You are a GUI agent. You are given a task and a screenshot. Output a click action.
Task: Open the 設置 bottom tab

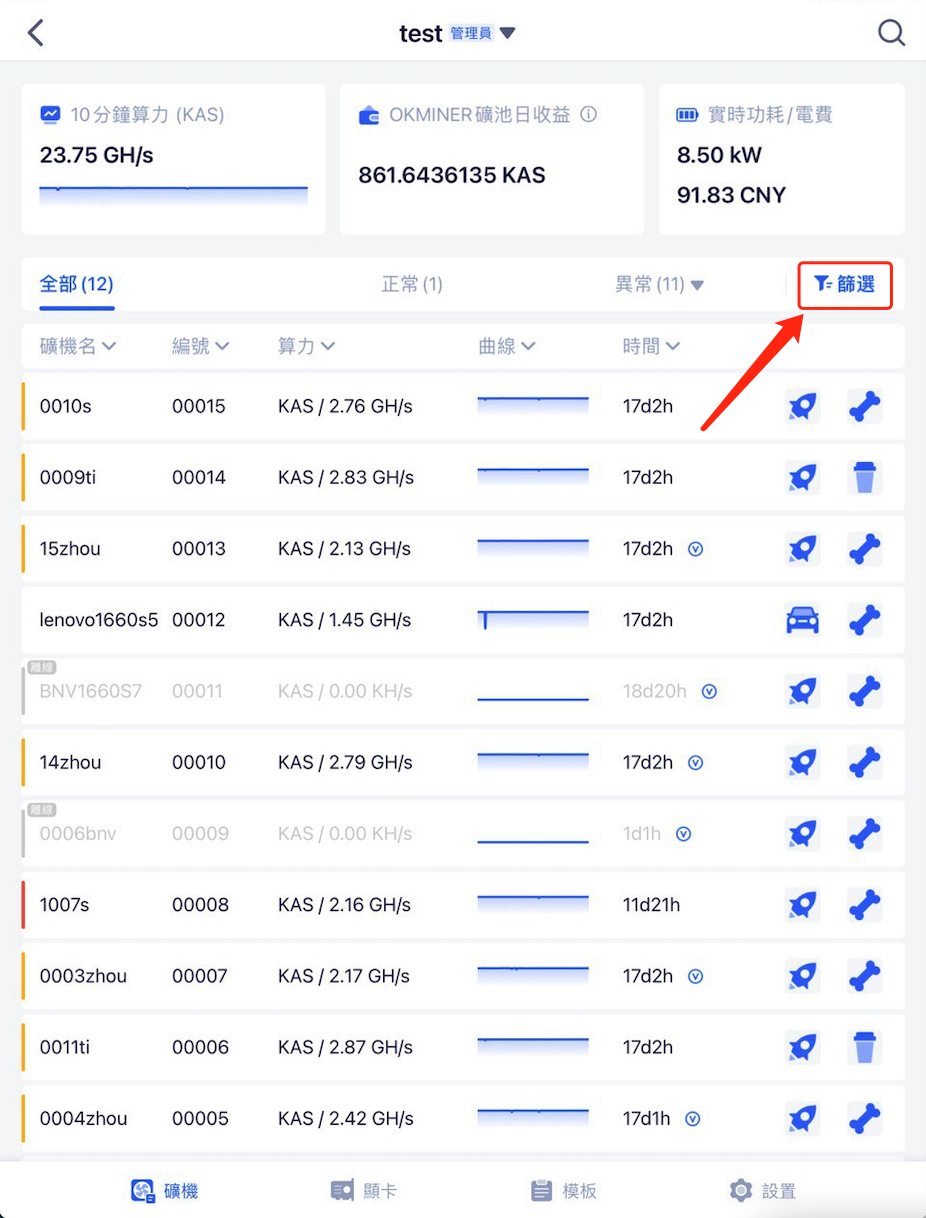tap(764, 1190)
